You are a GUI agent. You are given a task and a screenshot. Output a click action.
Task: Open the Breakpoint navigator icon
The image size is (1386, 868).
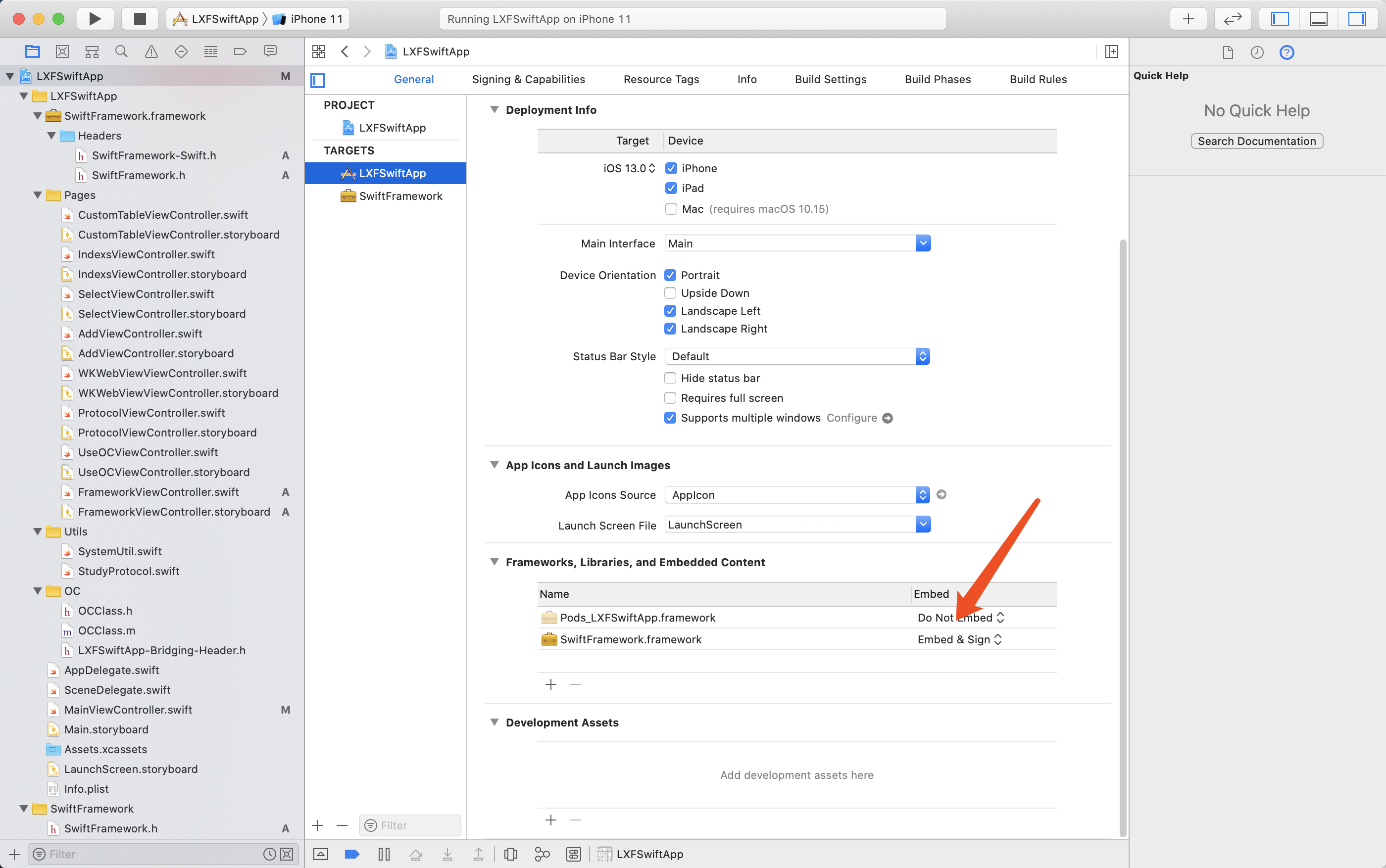click(240, 51)
